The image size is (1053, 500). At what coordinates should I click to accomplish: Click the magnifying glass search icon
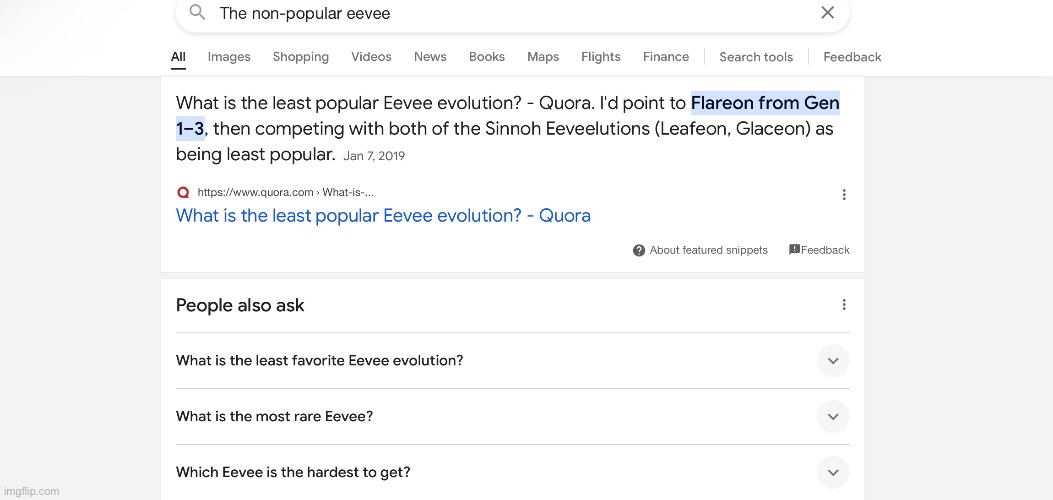197,13
